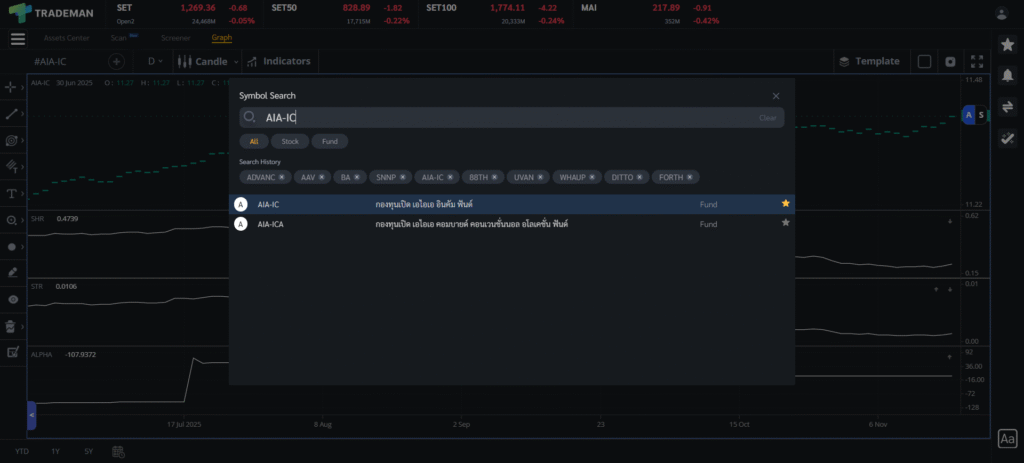Open the watchlist star in right sidebar
The width and height of the screenshot is (1024, 463).
1007,45
